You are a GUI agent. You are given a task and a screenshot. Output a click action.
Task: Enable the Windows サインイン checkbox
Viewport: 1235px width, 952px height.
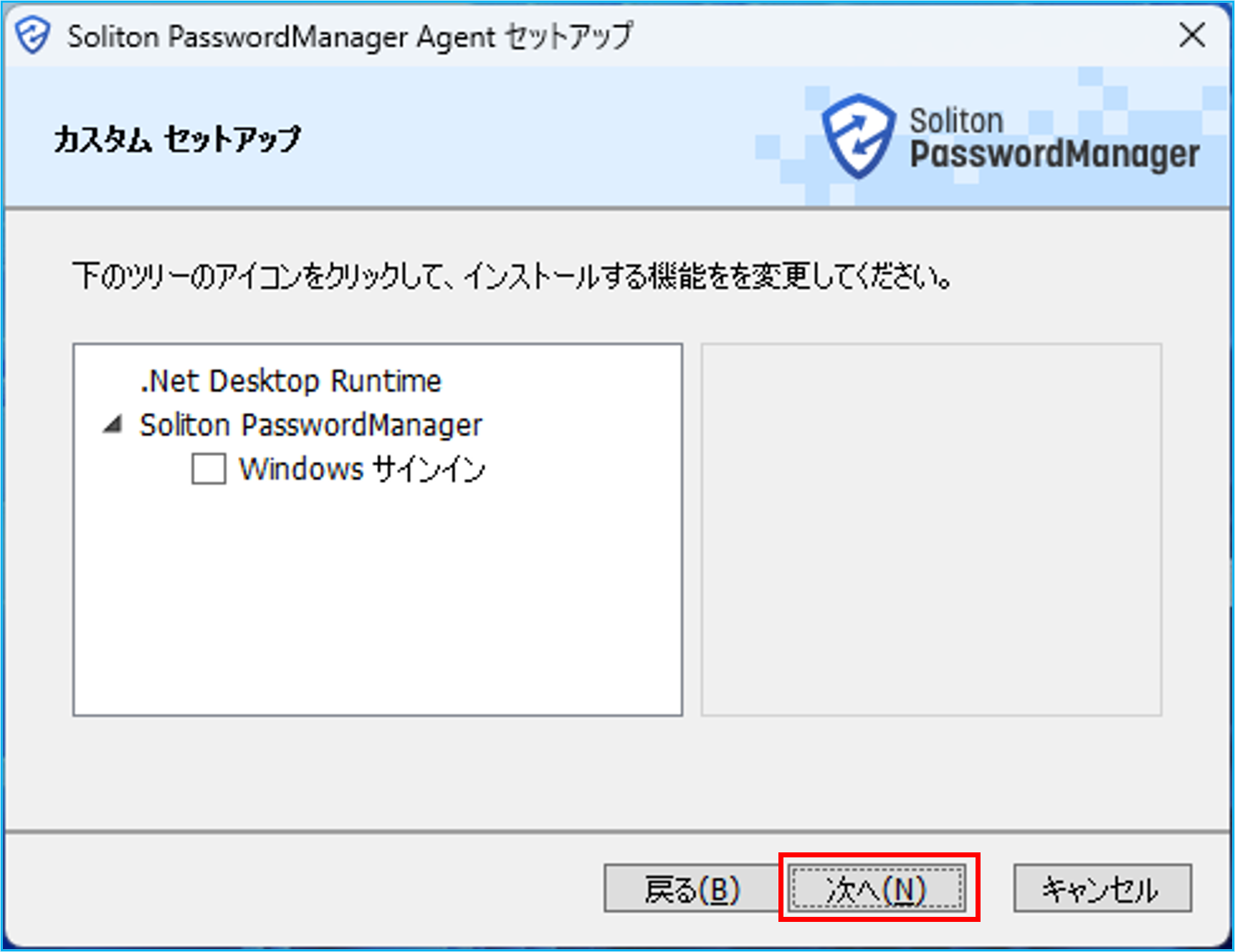click(209, 469)
